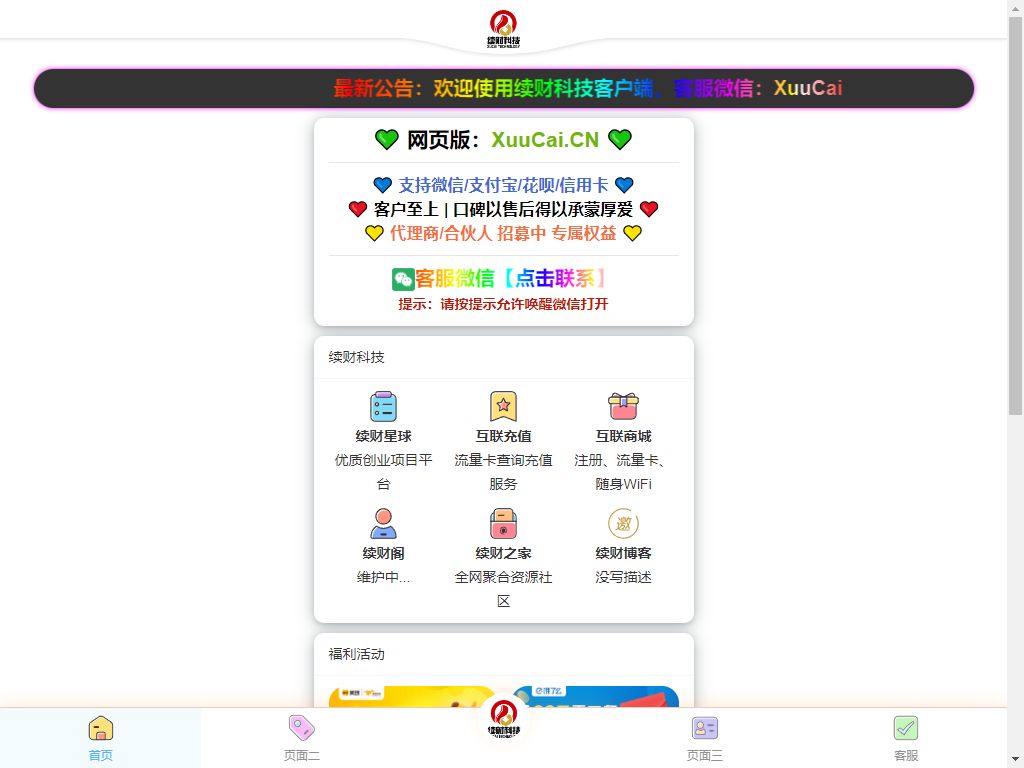Image resolution: width=1024 pixels, height=768 pixels.
Task: Switch to the 页面二 tab
Action: 301,738
